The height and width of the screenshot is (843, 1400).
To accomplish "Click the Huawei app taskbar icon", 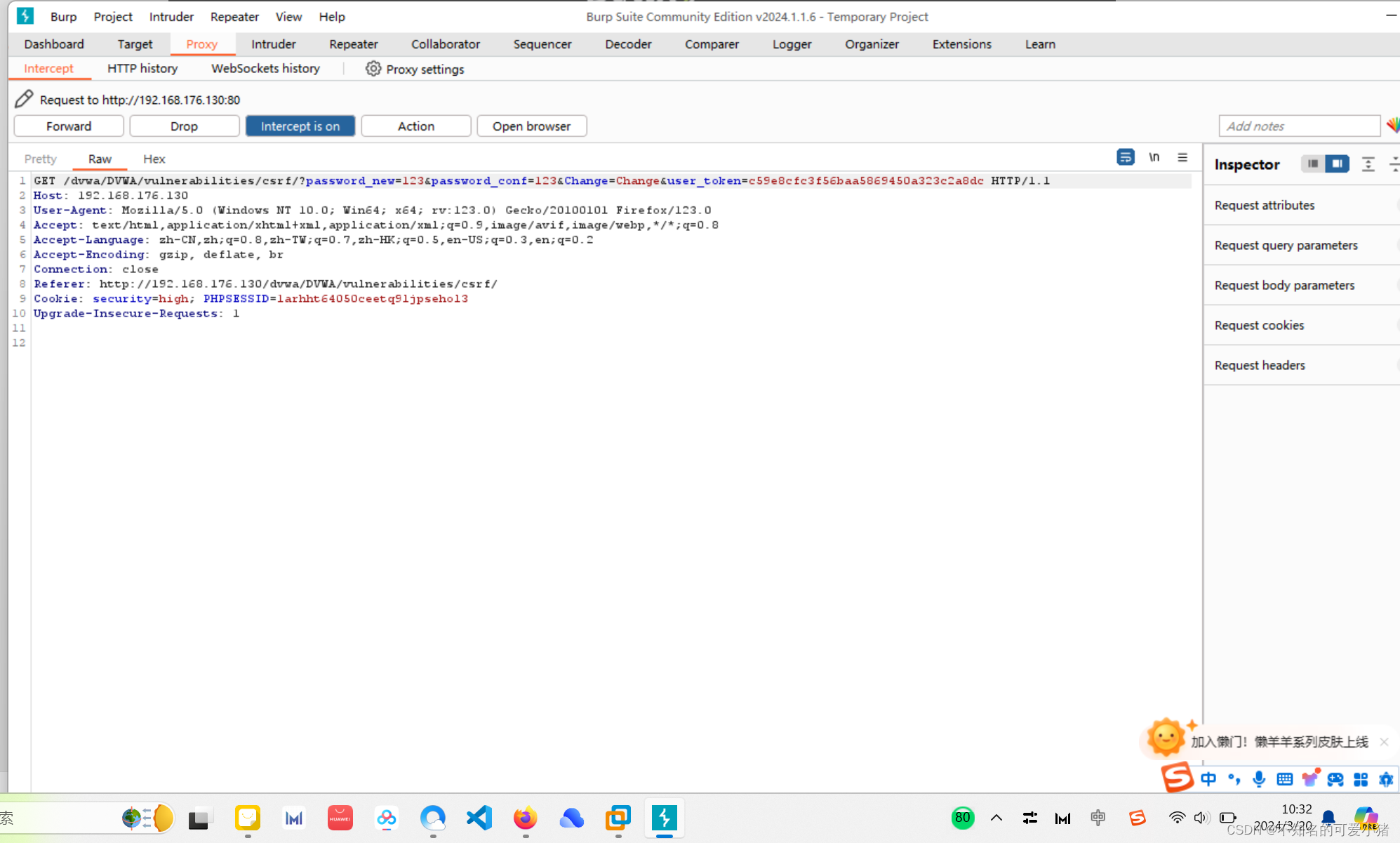I will [x=340, y=818].
